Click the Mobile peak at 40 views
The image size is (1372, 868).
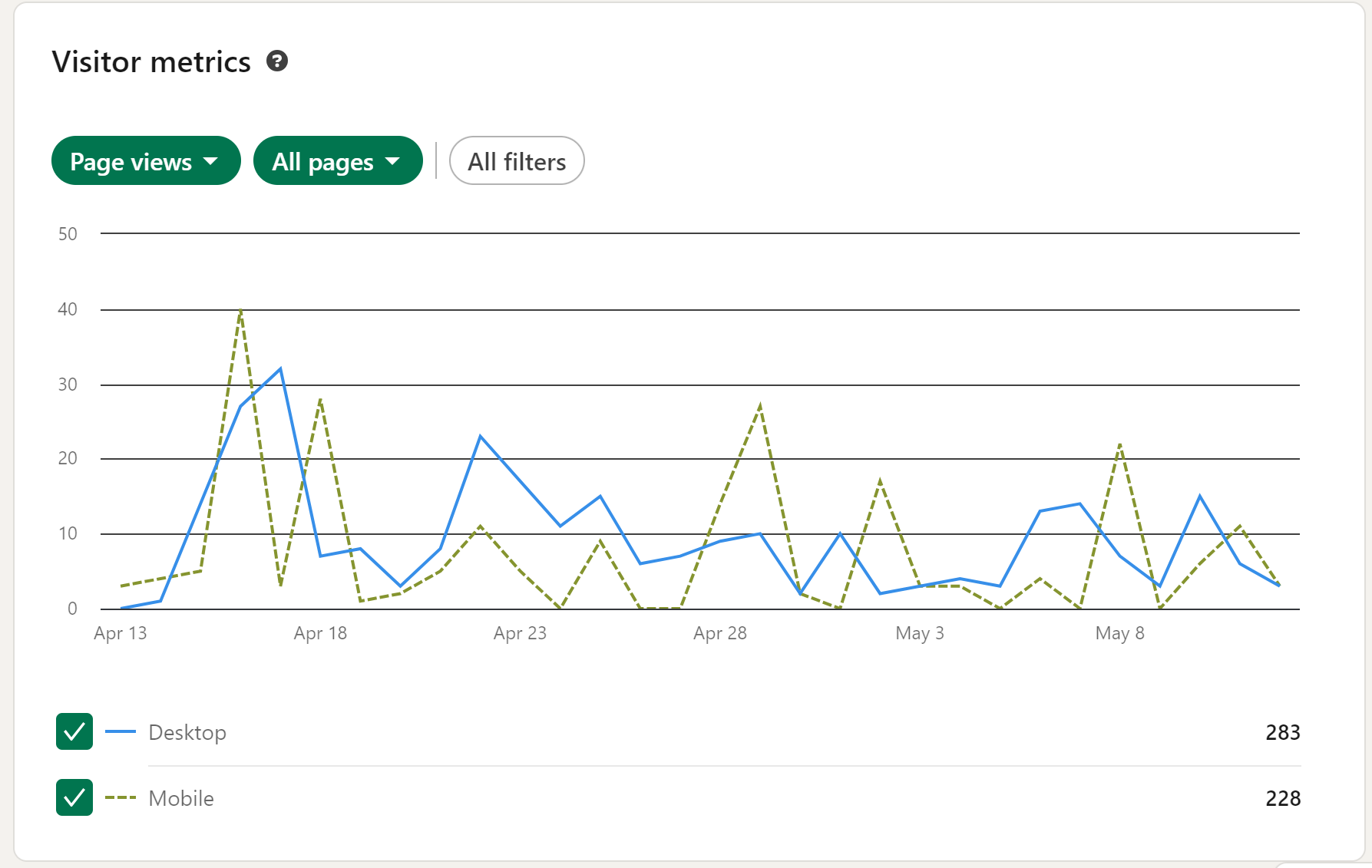pos(241,310)
